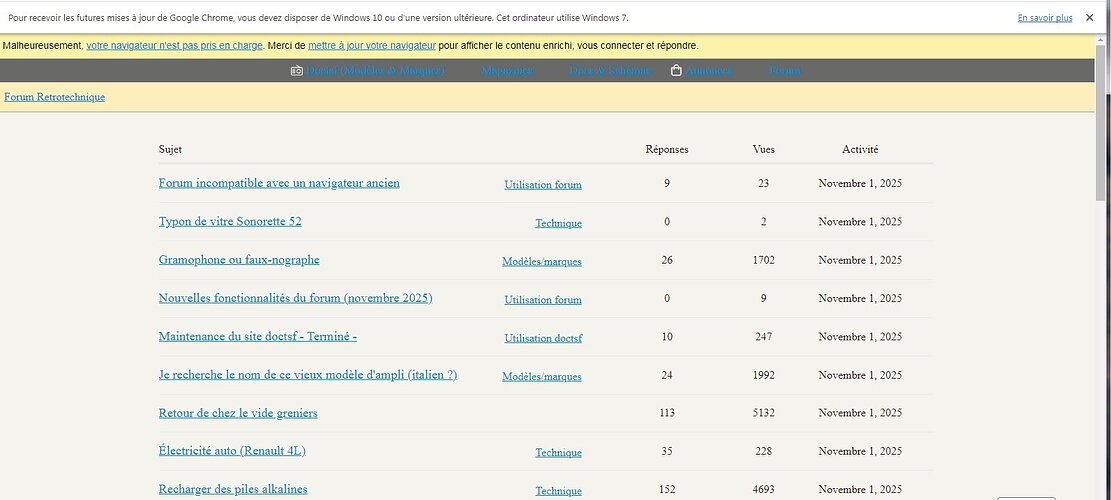Open topic 'Forum incompatible avec un navigateur ancien'

coord(279,183)
